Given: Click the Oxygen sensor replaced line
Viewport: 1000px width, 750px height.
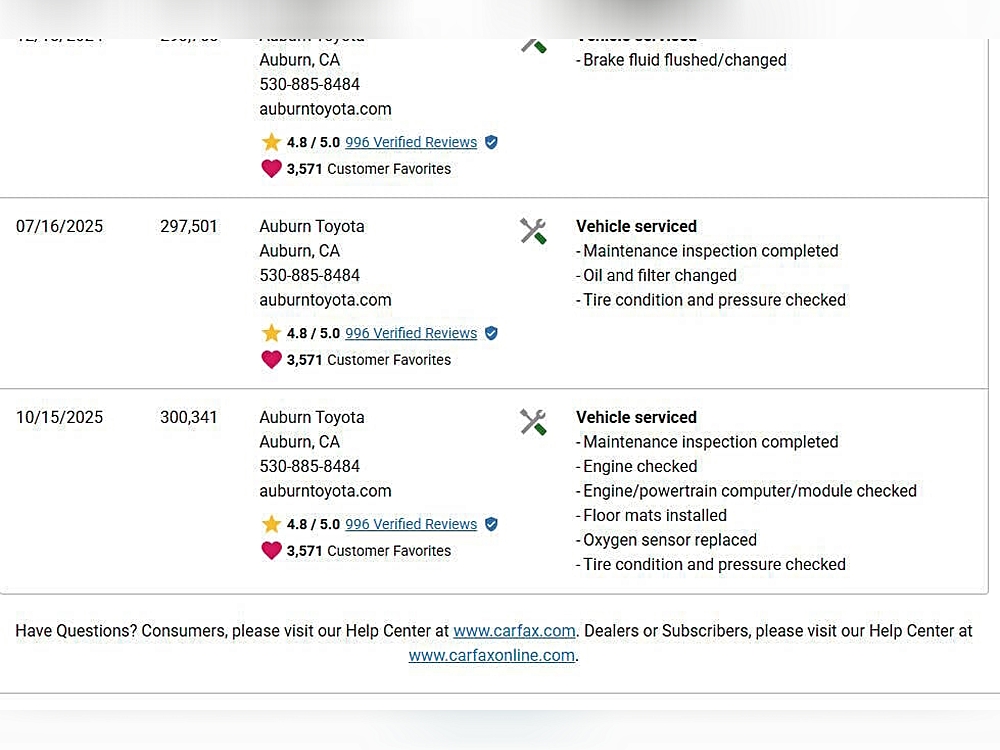Looking at the screenshot, I should click(669, 540).
